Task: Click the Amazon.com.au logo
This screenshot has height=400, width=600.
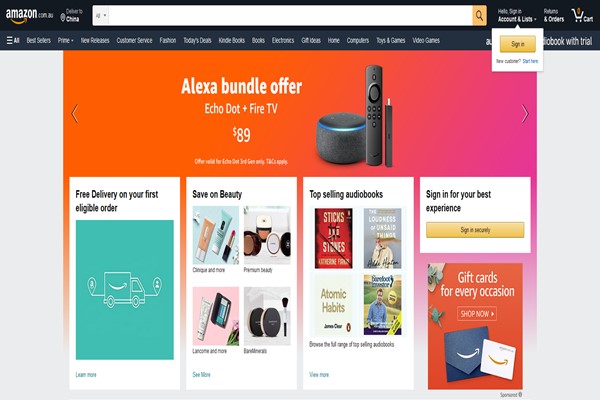Action: 29,16
